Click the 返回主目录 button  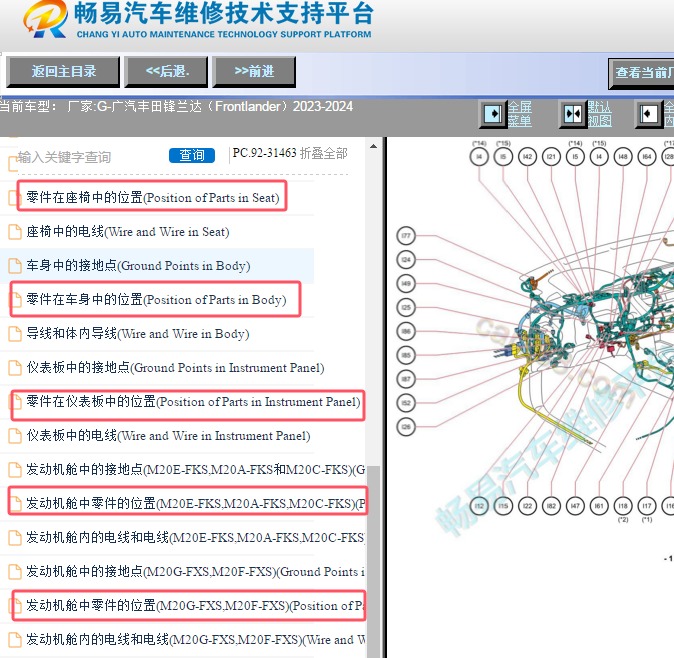coord(63,71)
